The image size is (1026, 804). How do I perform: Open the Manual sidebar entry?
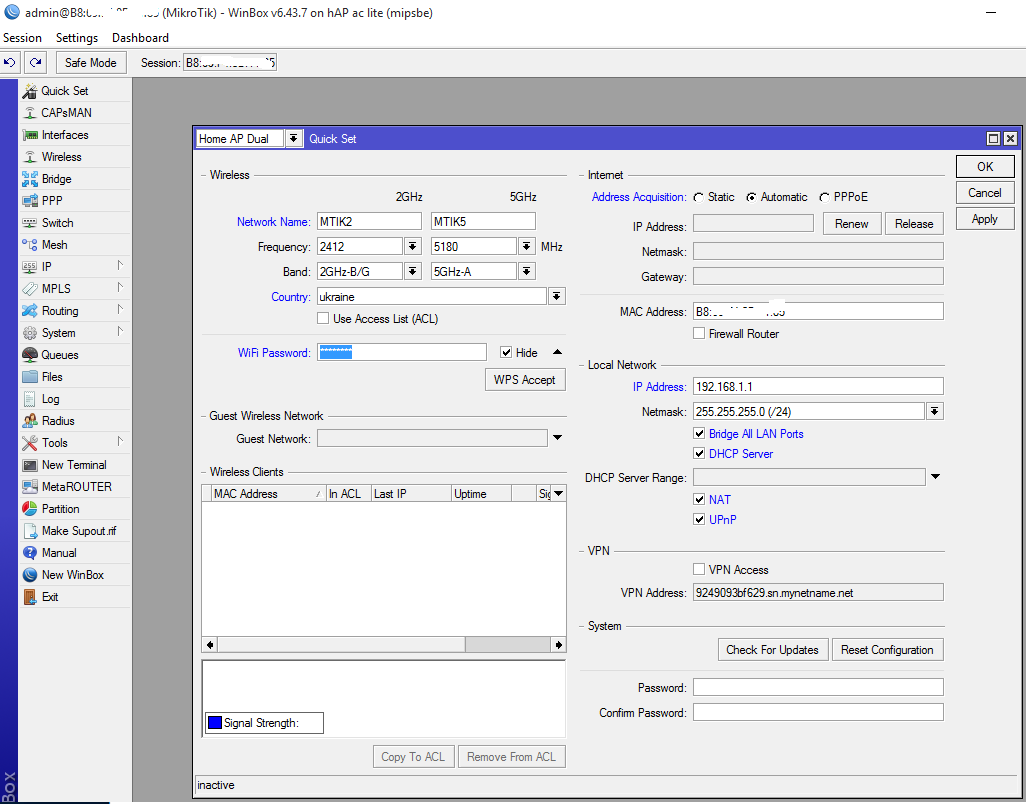(75, 553)
